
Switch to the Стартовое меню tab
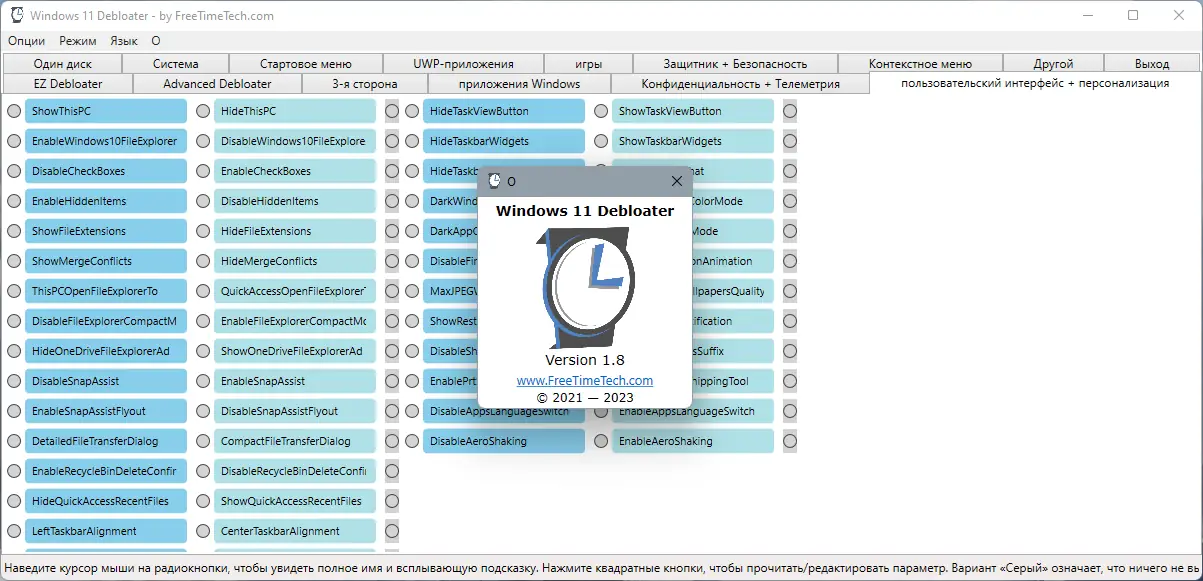pyautogui.click(x=306, y=63)
